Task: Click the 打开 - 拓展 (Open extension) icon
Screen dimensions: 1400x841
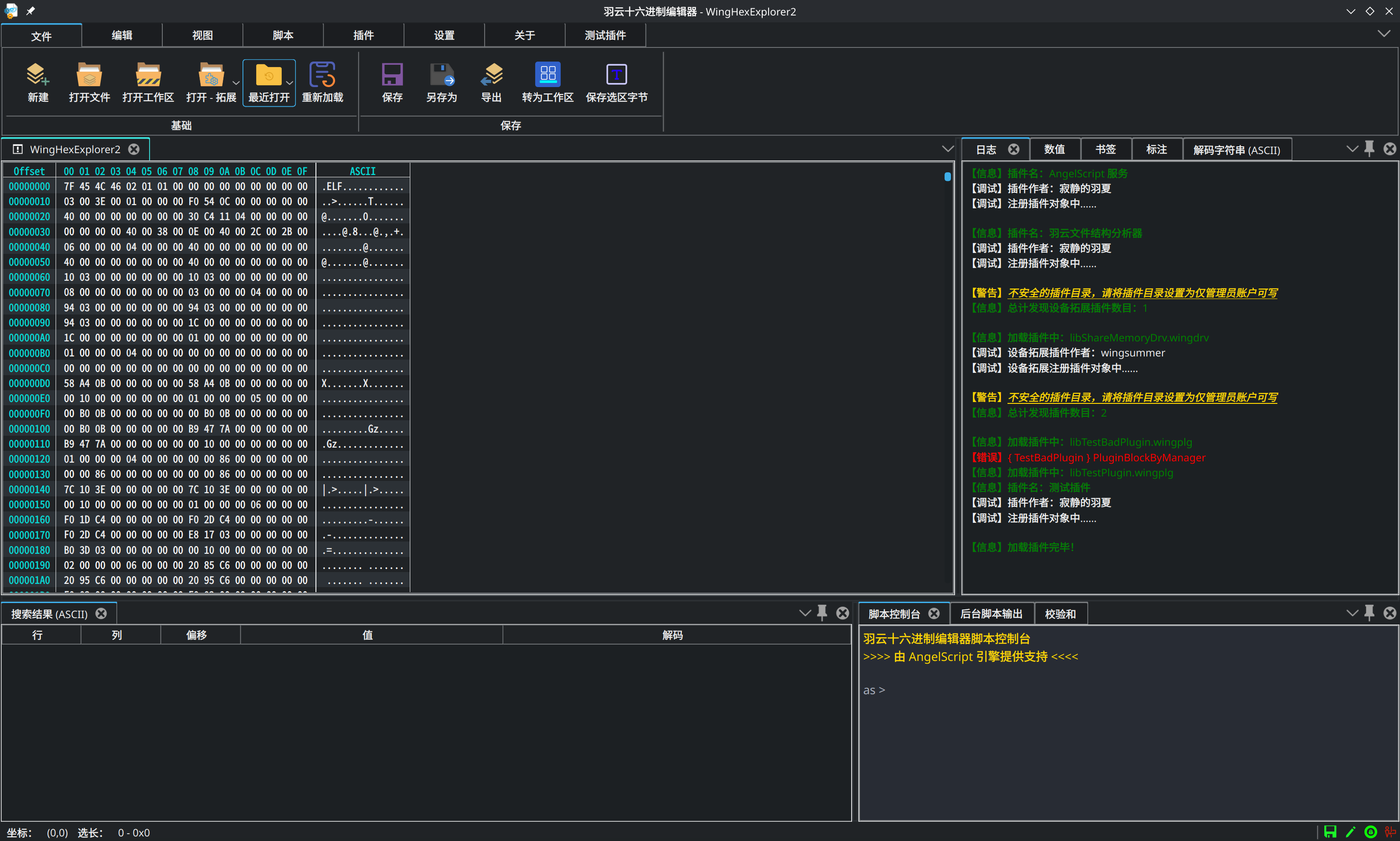Action: click(x=211, y=75)
